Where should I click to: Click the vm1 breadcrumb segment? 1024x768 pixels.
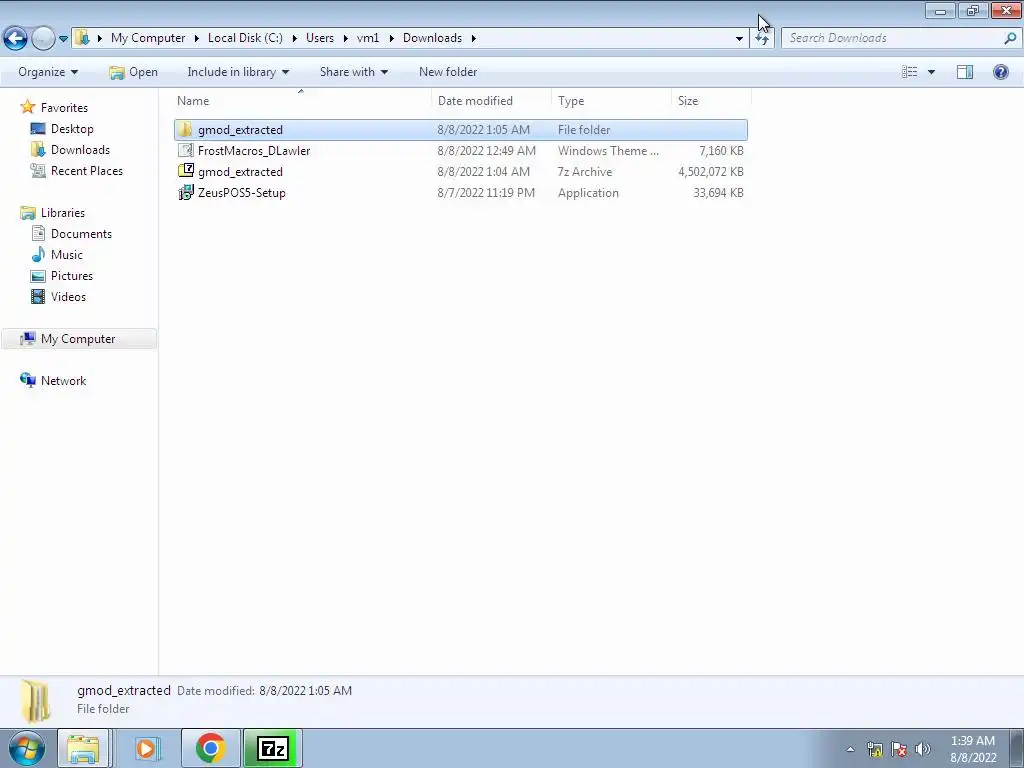(368, 38)
